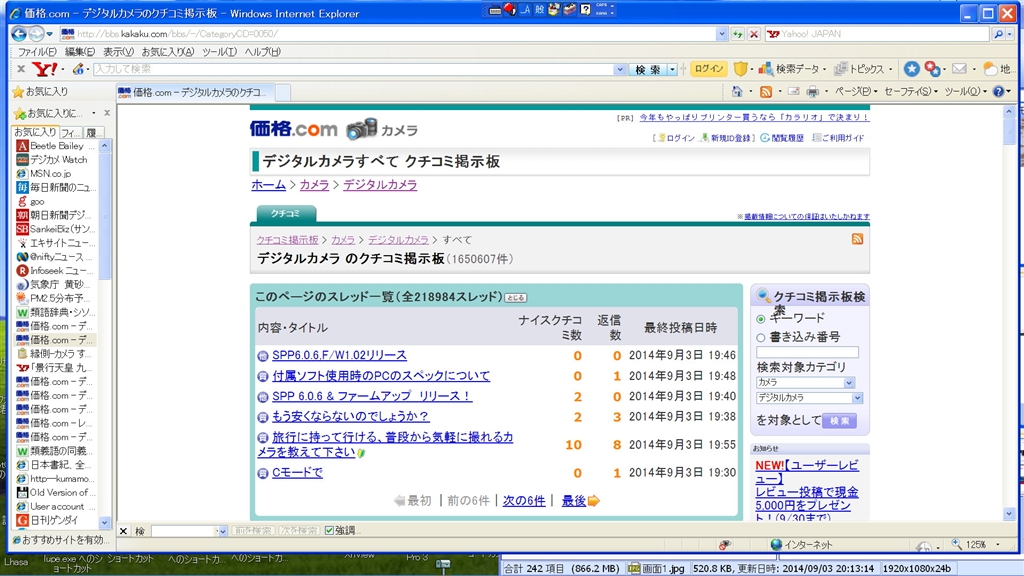Click the refresh icon beside address bar

(x=737, y=34)
